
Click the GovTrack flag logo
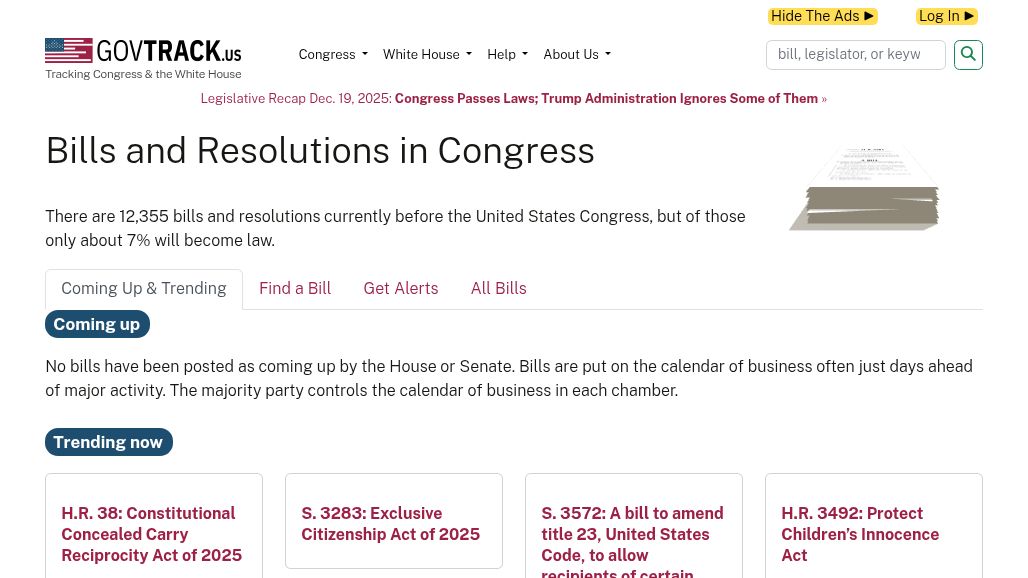click(69, 50)
